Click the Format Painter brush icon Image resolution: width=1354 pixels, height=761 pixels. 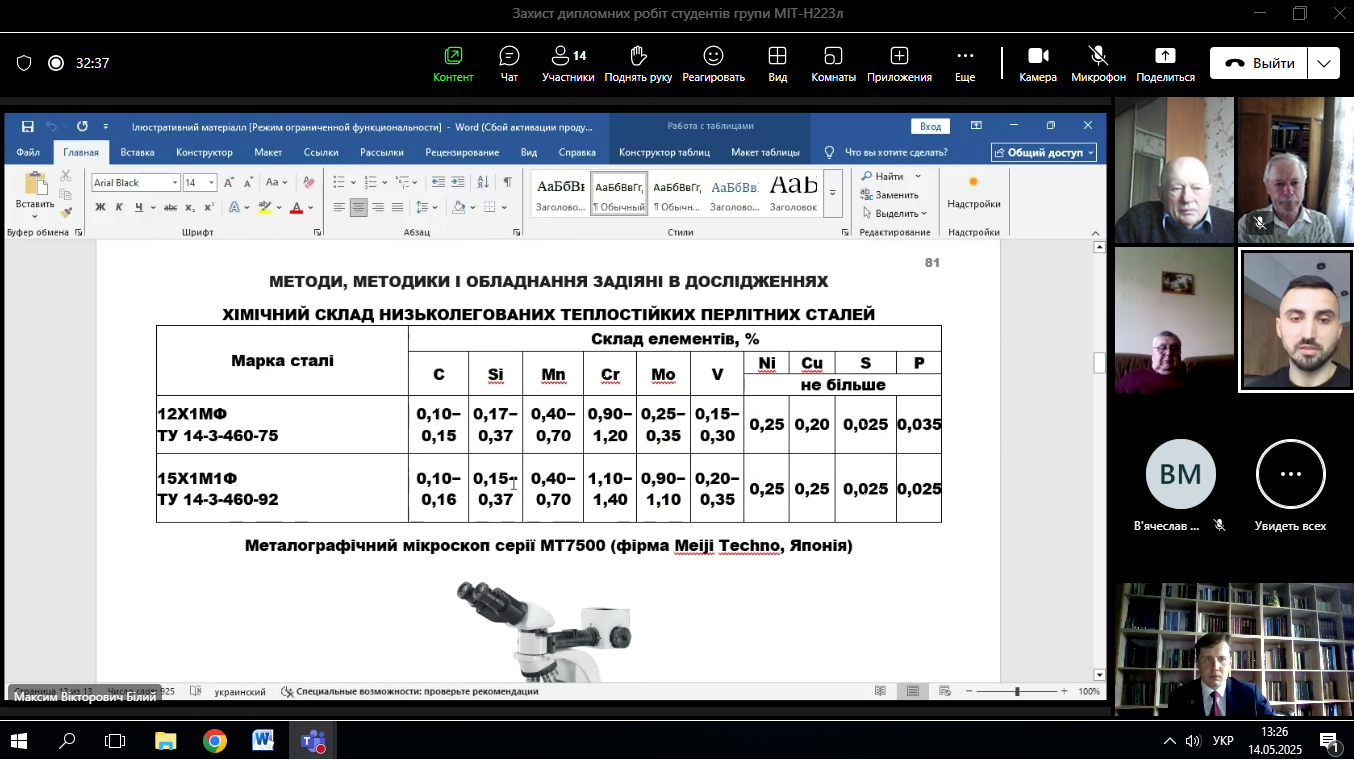click(x=66, y=212)
